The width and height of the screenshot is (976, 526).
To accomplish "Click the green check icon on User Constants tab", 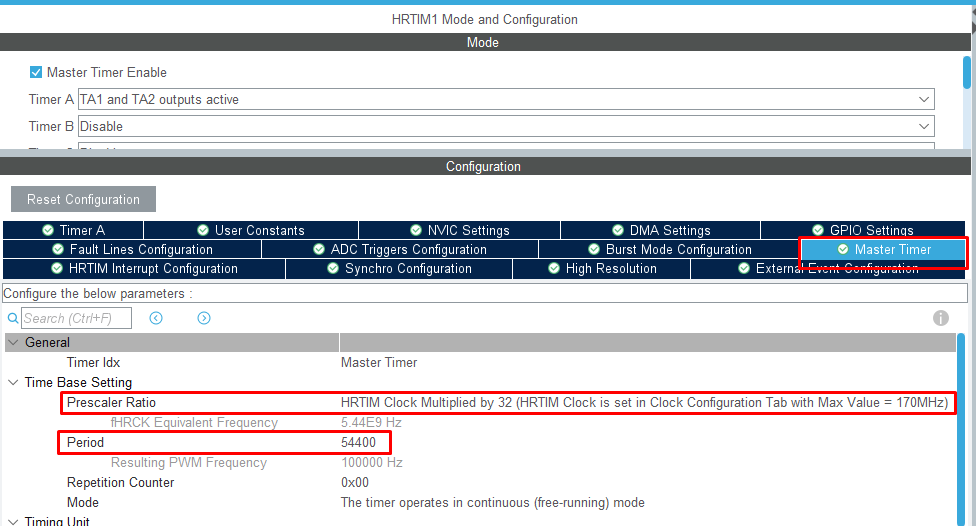I will pyautogui.click(x=203, y=230).
